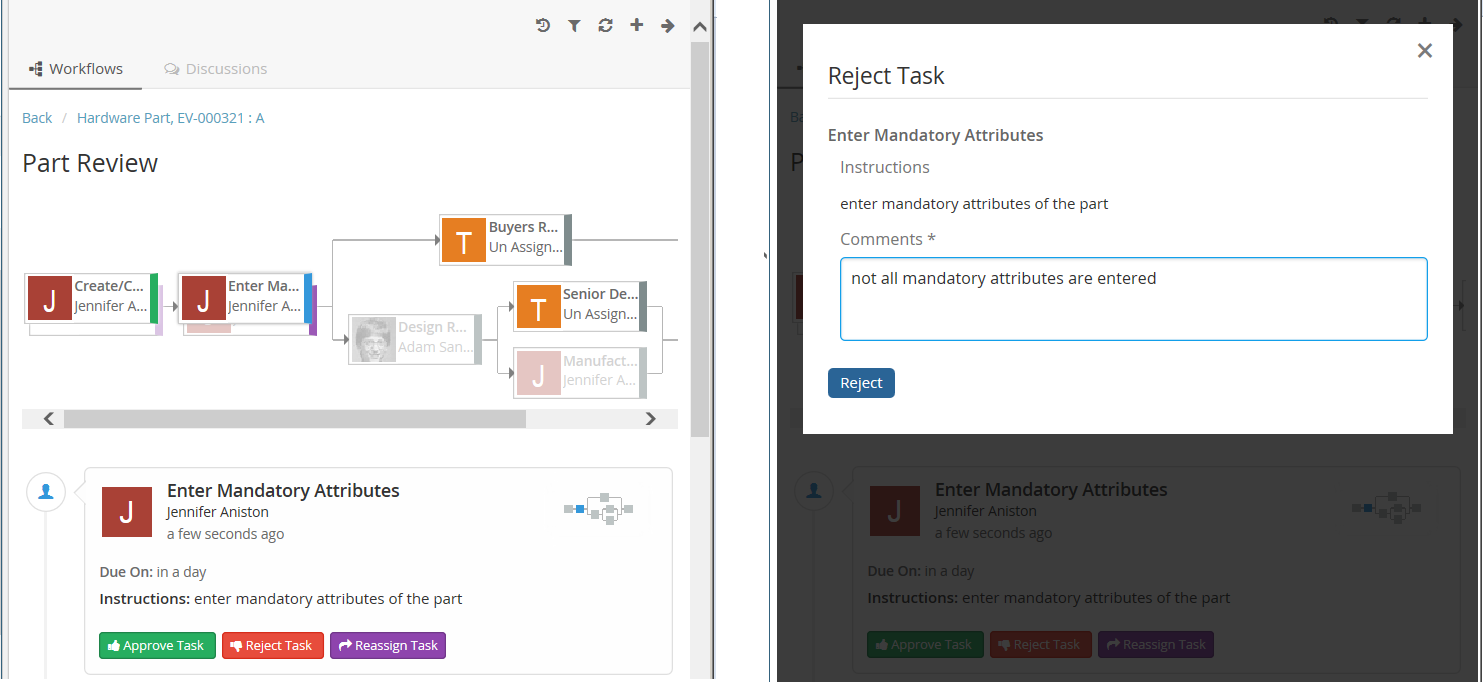Click the plus add icon
Image resolution: width=1483 pixels, height=683 pixels.
click(636, 26)
